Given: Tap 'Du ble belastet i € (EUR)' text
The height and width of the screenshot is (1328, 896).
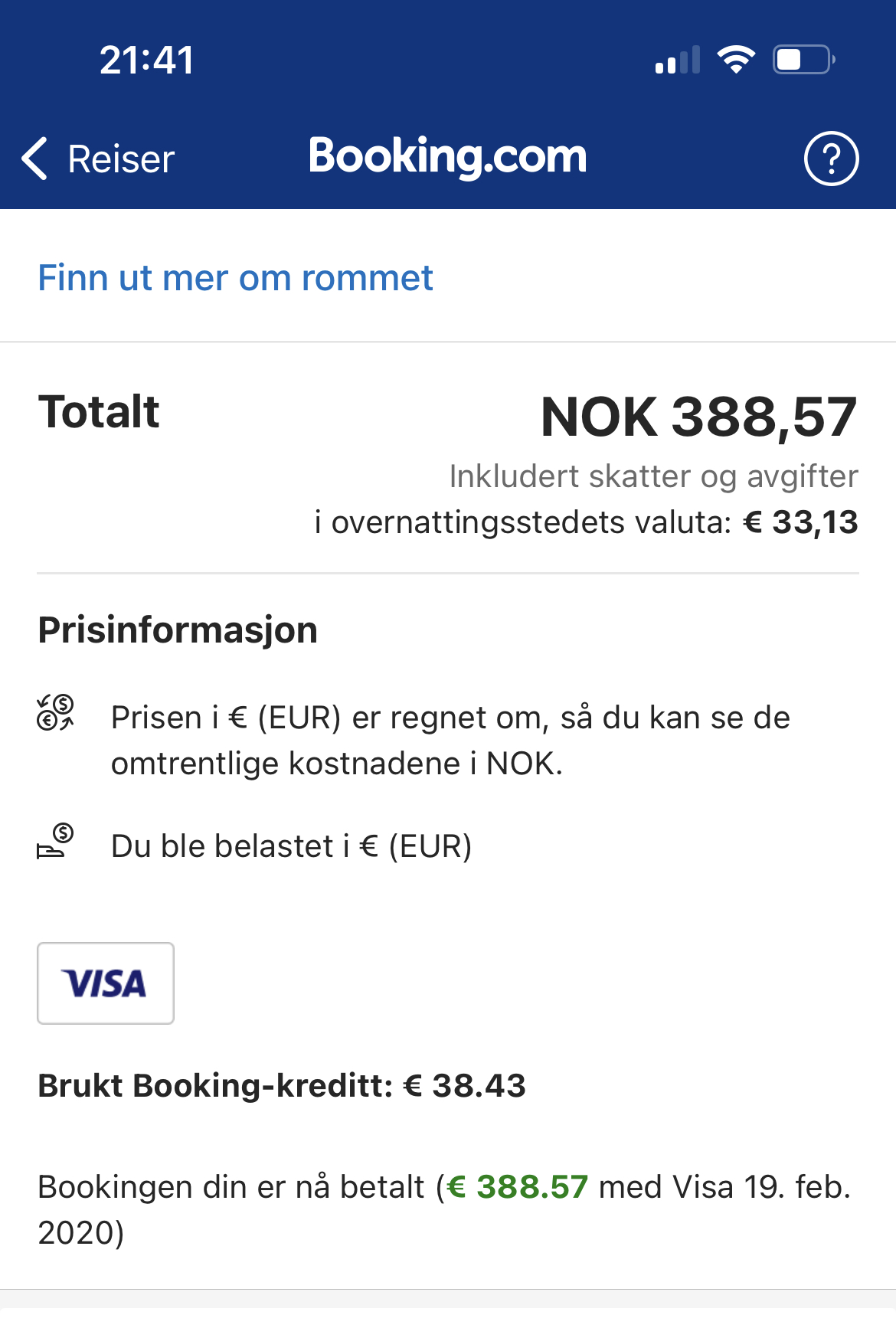Looking at the screenshot, I should coord(291,847).
